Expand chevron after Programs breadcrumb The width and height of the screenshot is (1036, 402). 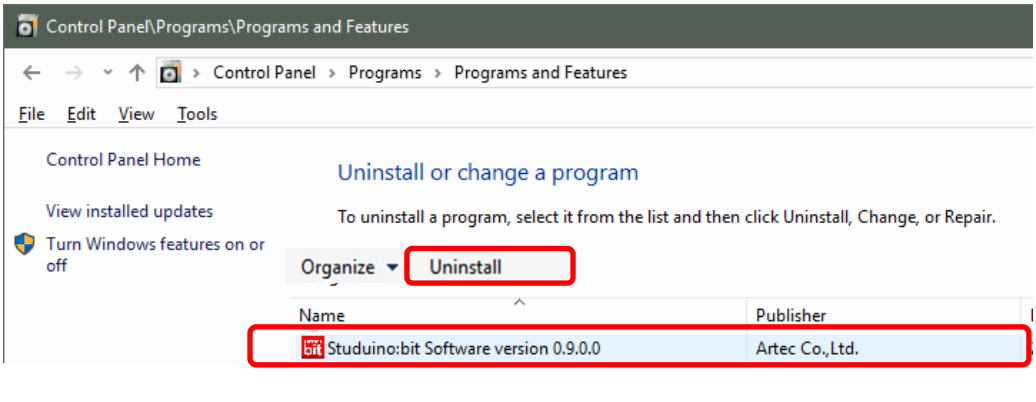point(437,73)
